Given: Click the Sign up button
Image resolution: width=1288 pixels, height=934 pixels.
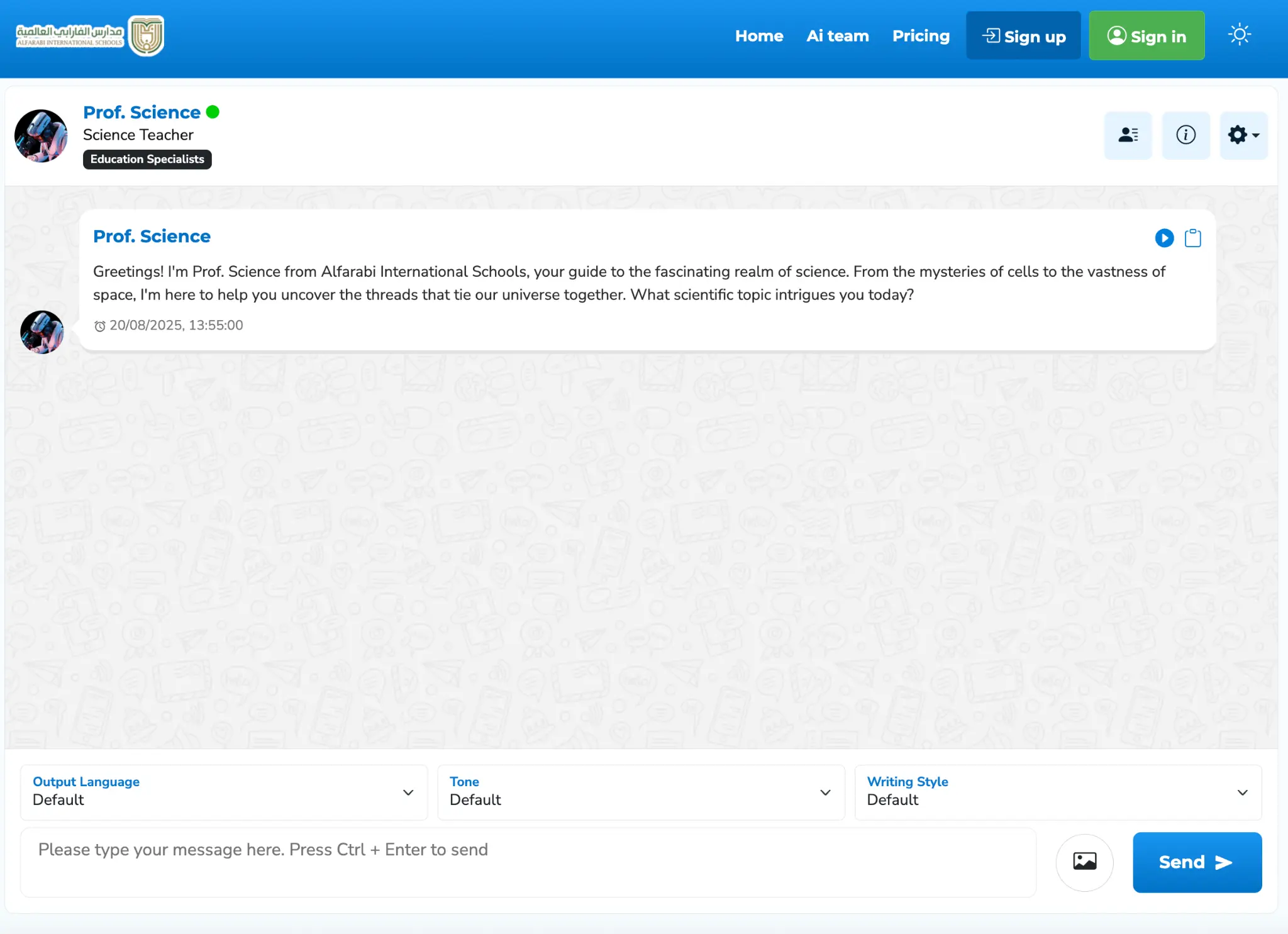Looking at the screenshot, I should [x=1023, y=36].
